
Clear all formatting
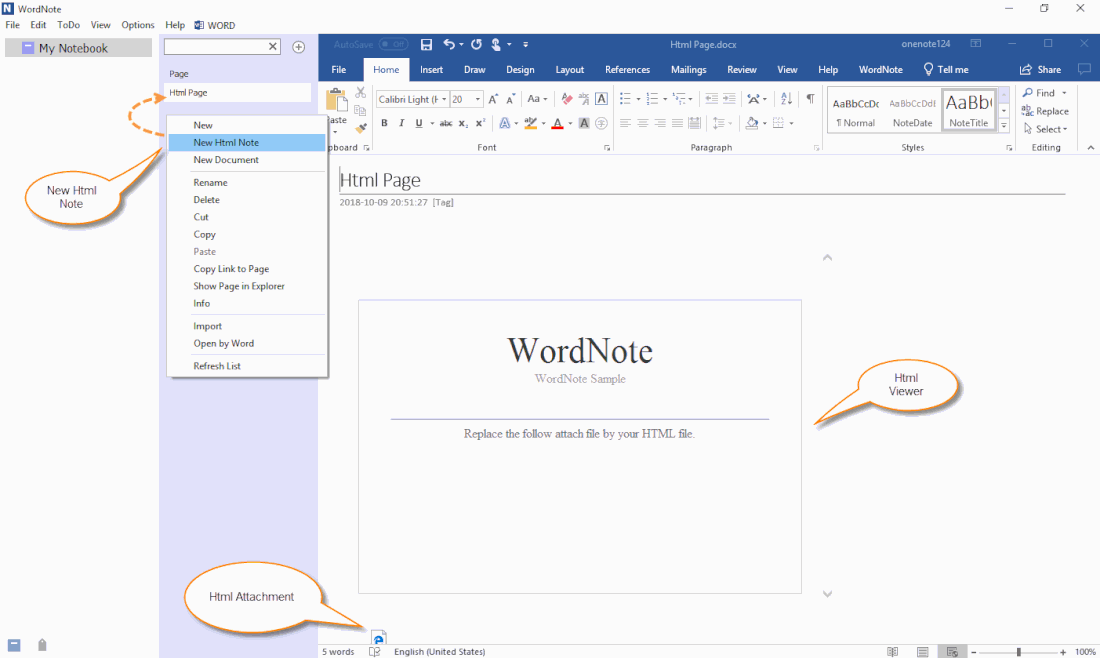(567, 99)
